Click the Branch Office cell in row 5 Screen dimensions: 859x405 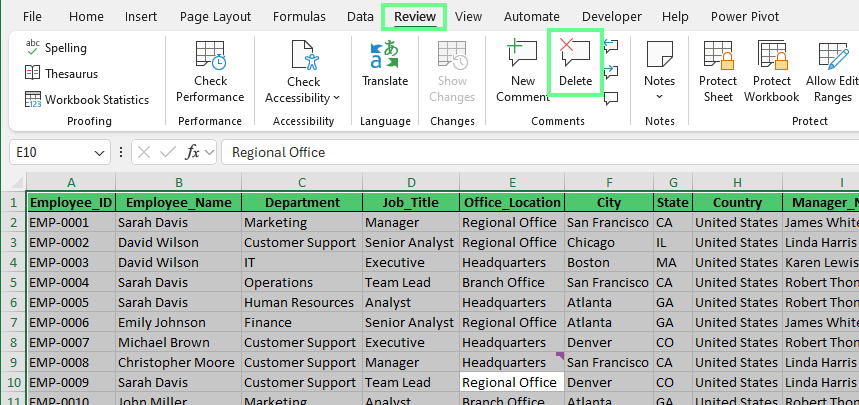512,282
